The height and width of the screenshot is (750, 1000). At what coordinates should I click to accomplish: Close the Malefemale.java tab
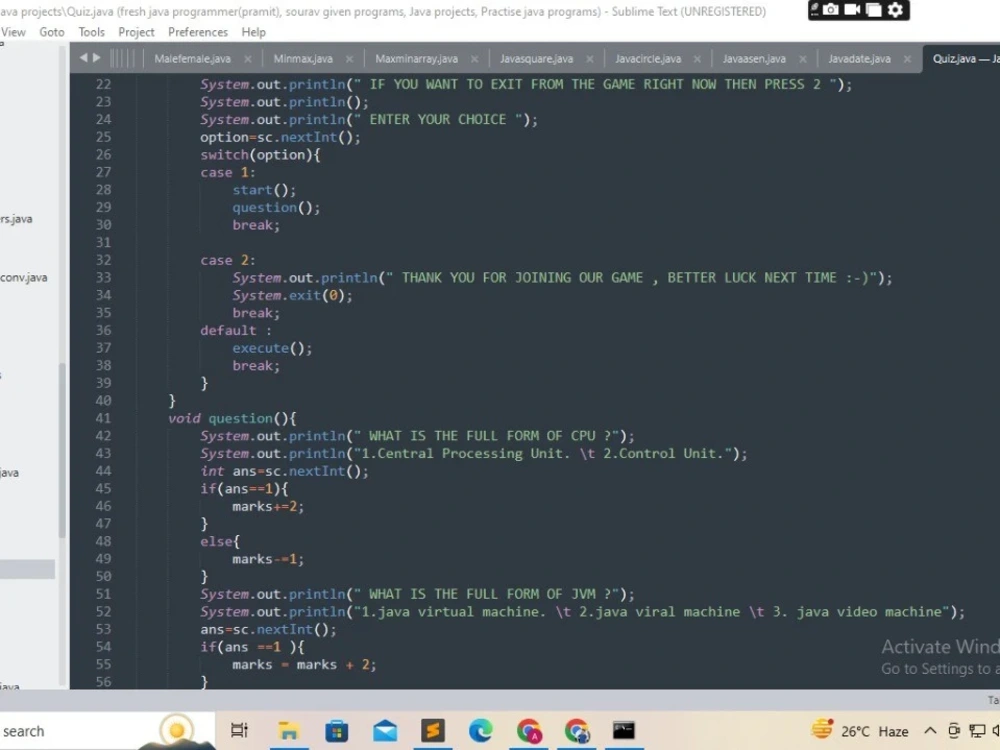[247, 59]
